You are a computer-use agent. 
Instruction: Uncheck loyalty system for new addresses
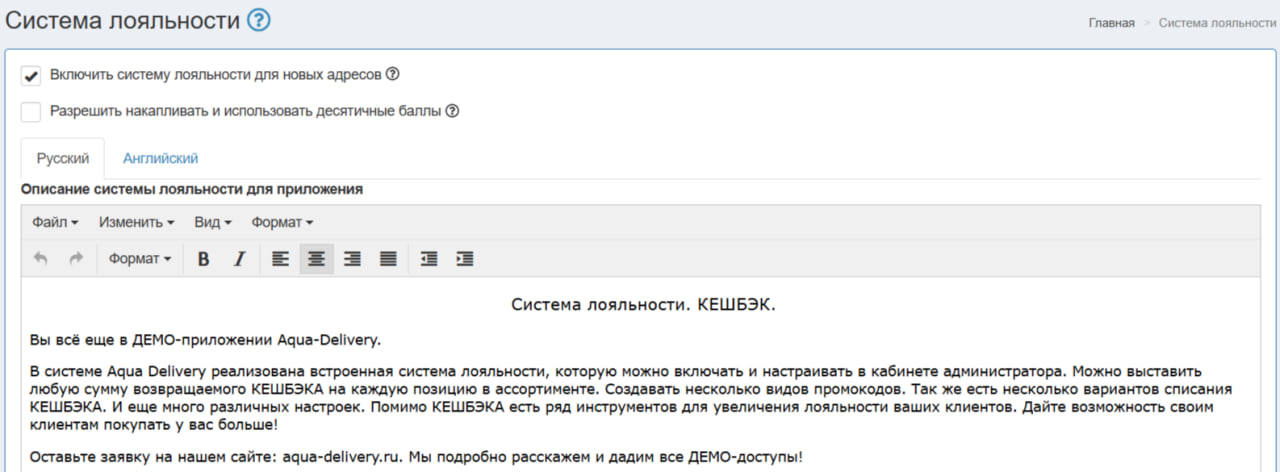coord(31,76)
